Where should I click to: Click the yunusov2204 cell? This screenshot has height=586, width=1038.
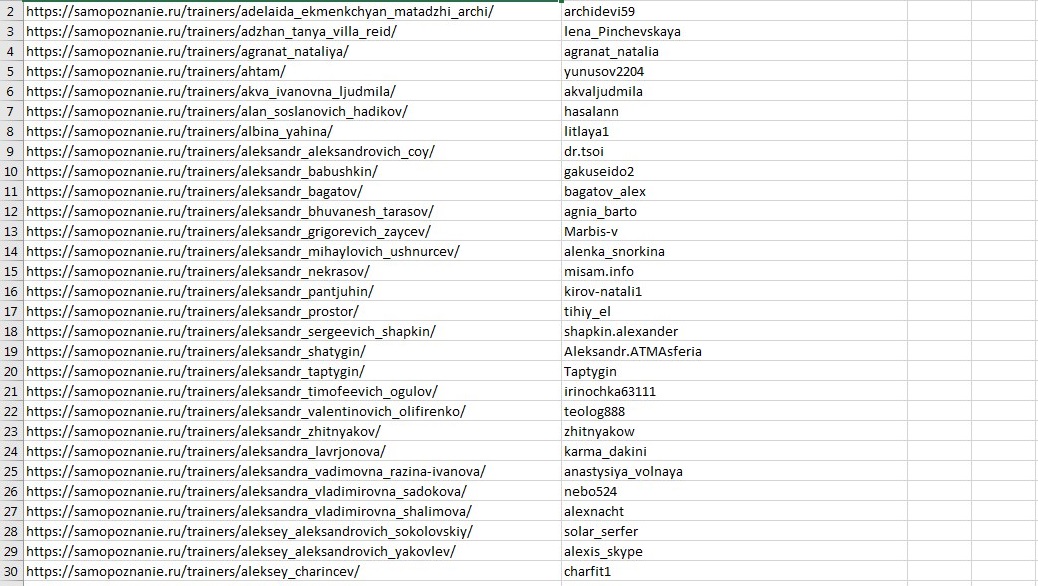tap(734, 72)
